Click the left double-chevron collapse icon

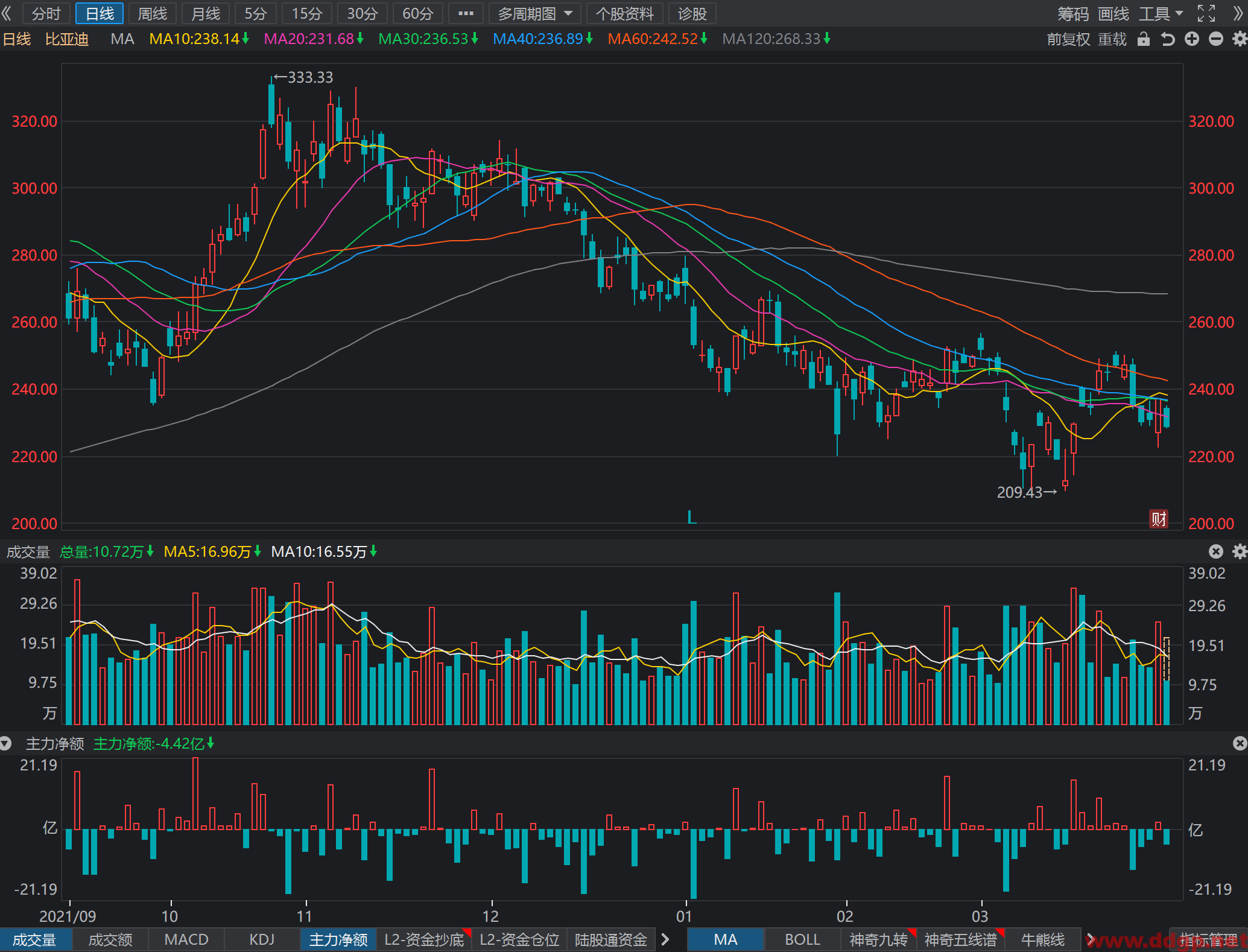[7, 13]
